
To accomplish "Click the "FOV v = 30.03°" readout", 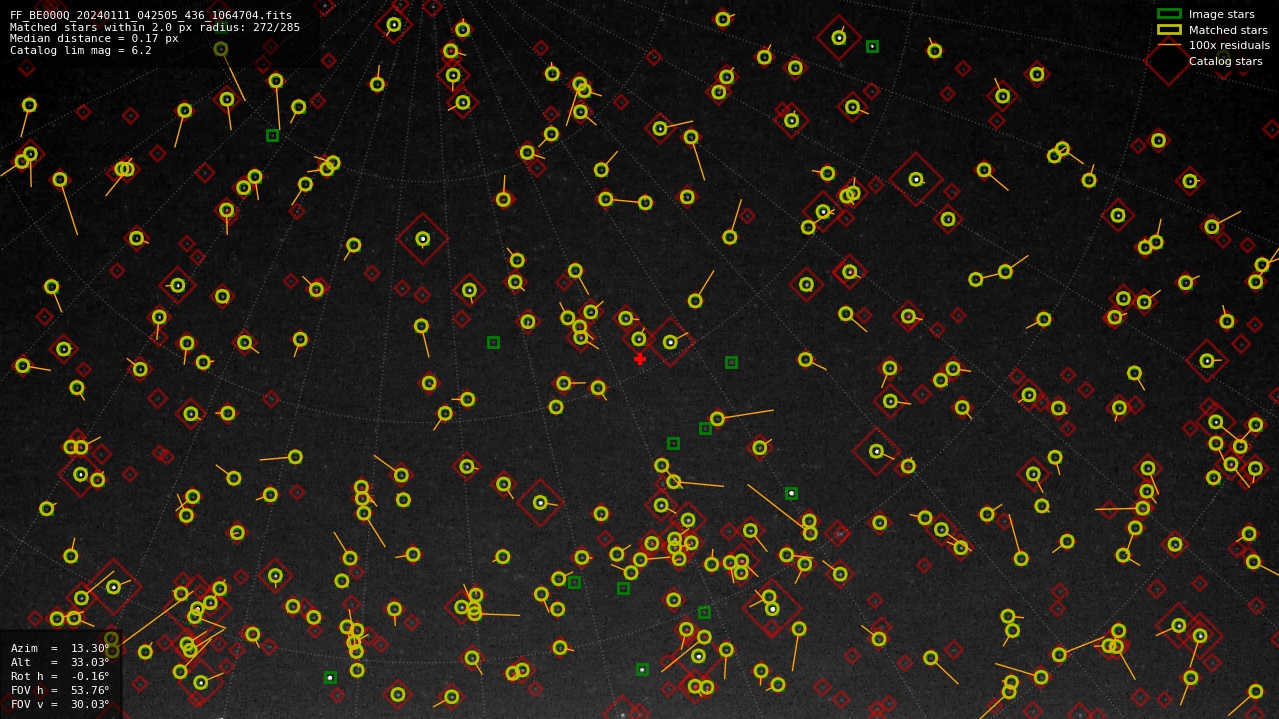I will coord(60,704).
